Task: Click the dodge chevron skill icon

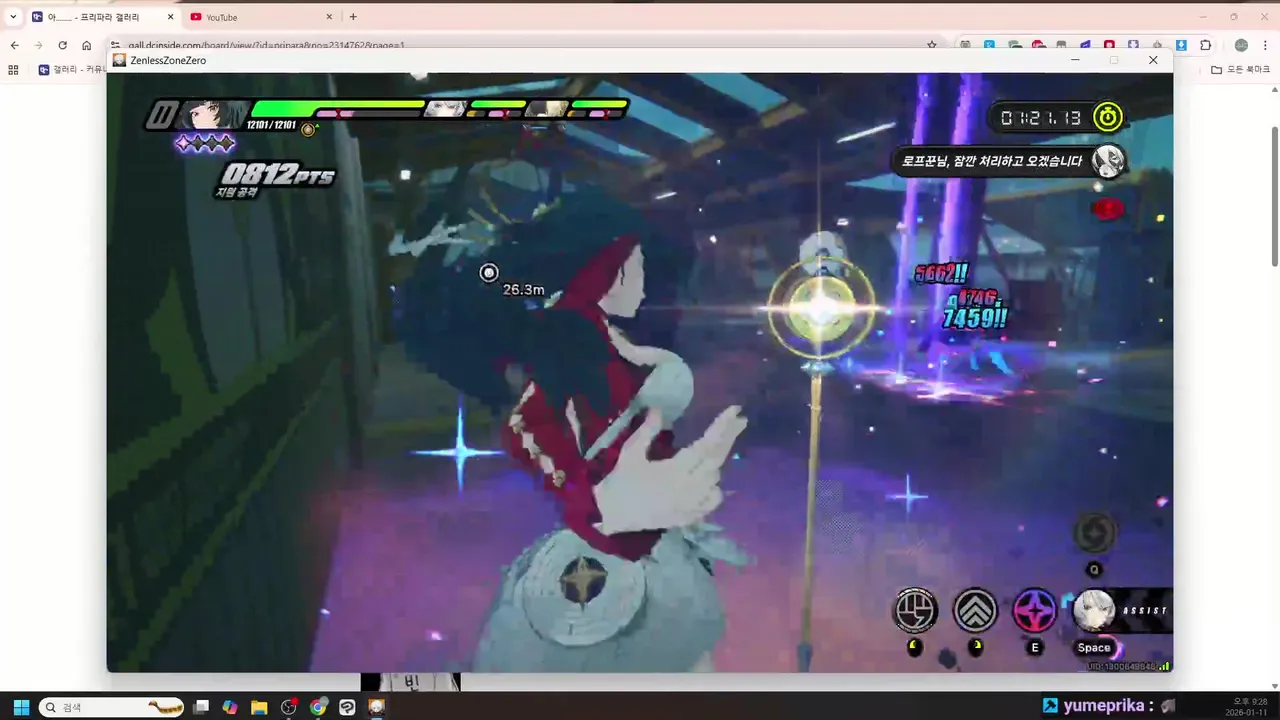Action: (975, 609)
